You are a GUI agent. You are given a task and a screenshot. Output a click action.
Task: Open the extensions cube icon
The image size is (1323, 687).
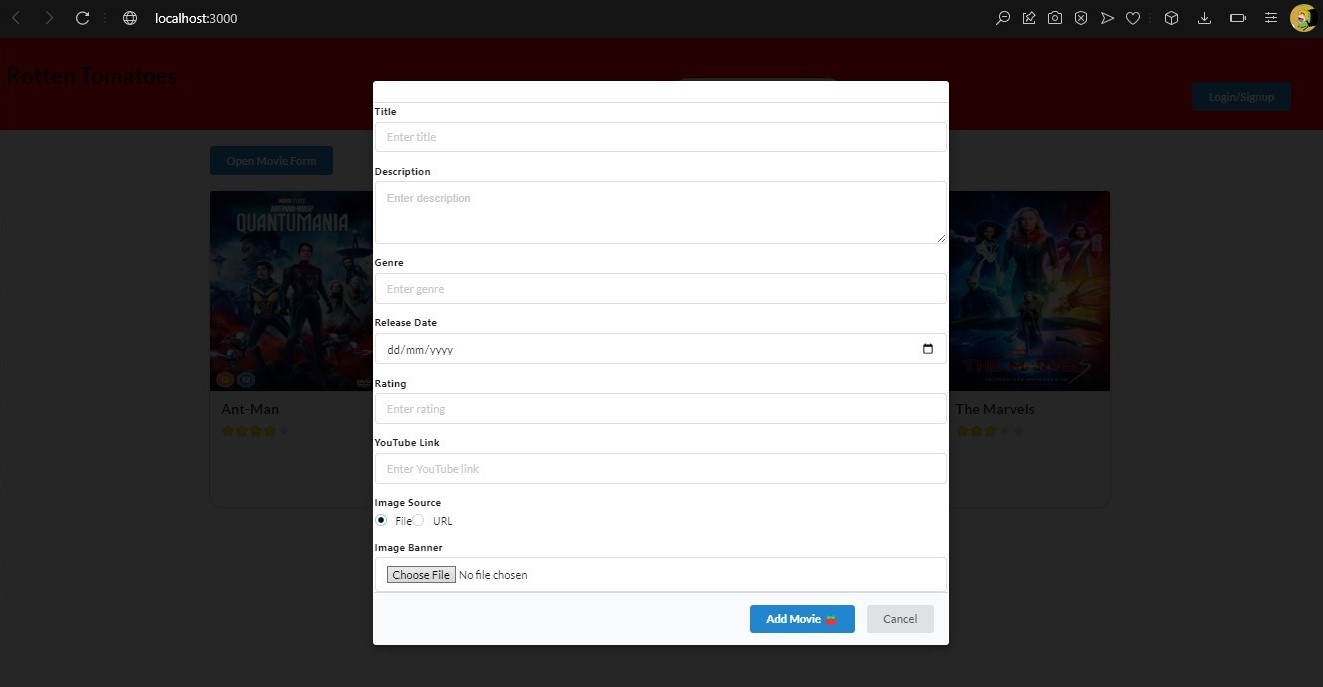tap(1171, 18)
